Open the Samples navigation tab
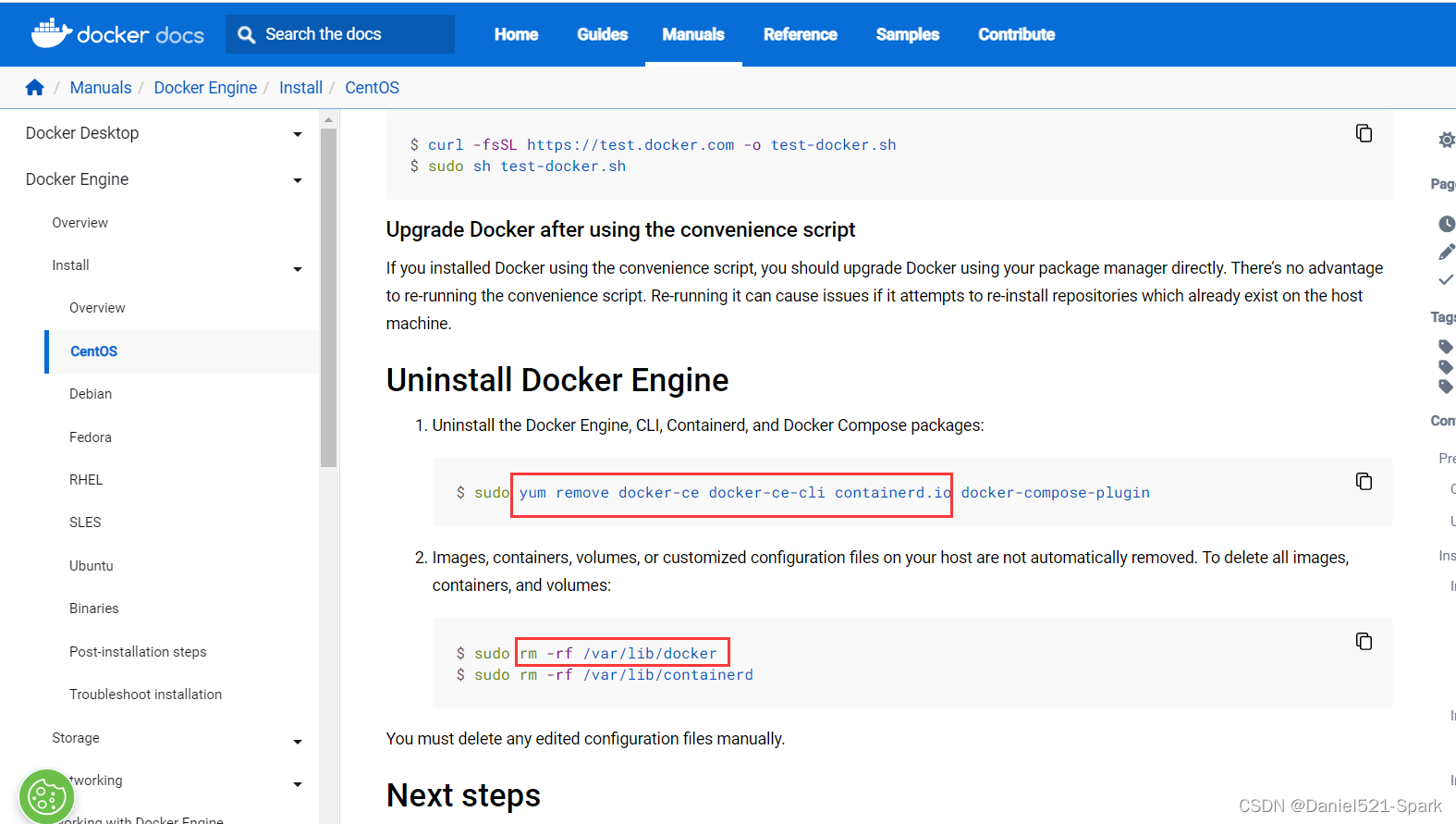1456x824 pixels. pyautogui.click(x=908, y=34)
